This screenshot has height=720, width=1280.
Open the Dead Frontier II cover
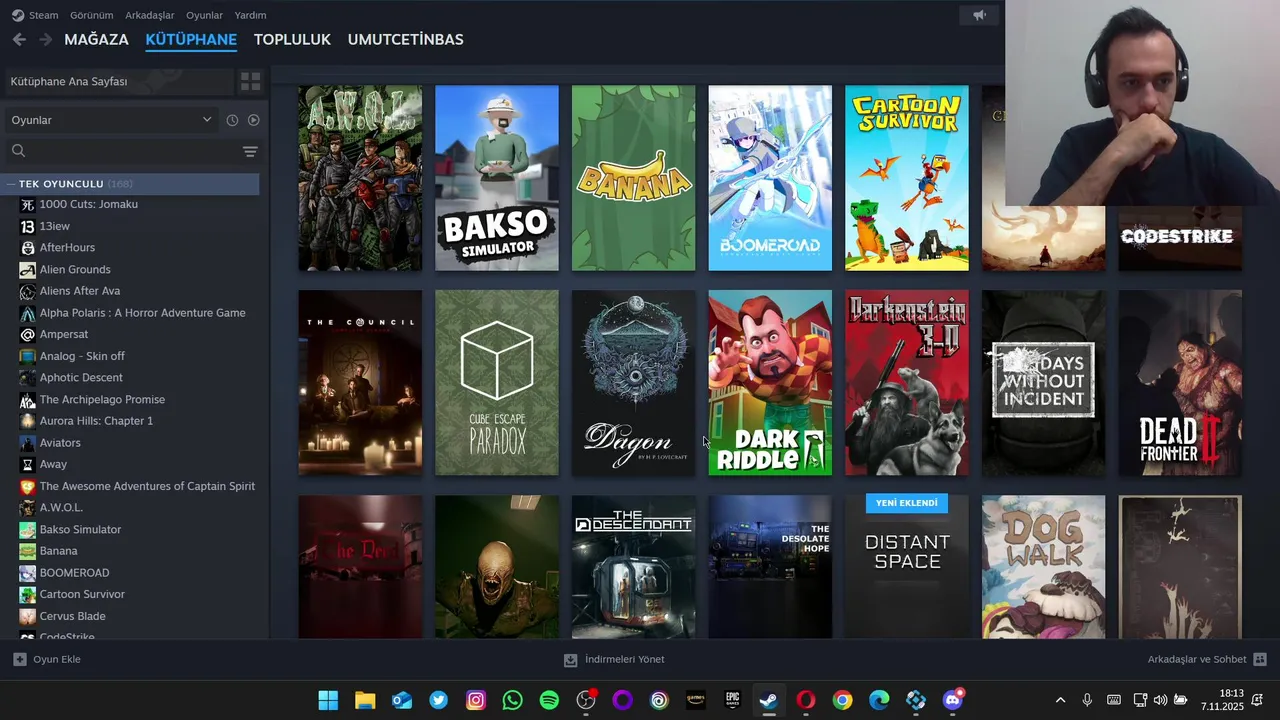(x=1180, y=383)
